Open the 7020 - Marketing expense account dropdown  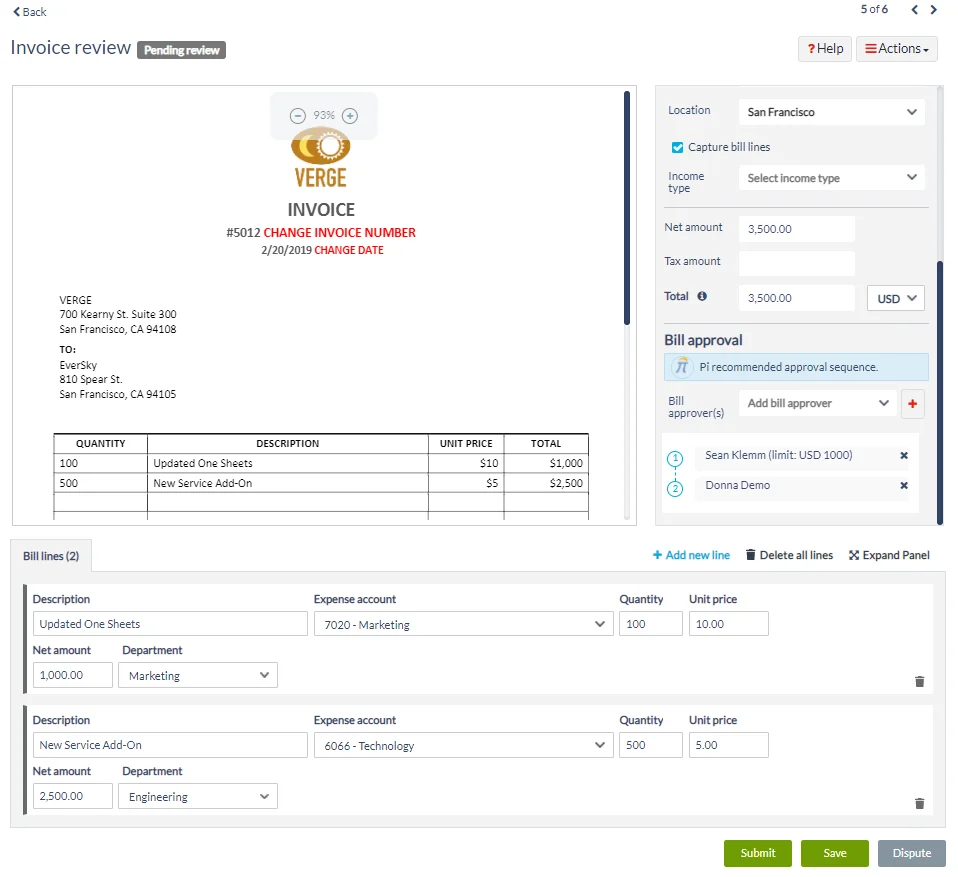click(463, 624)
